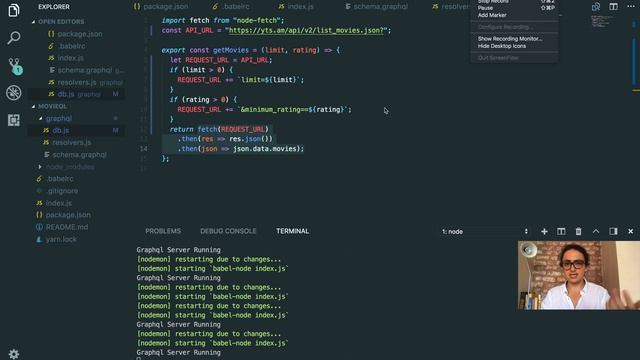Choose Pause in the recording menu
The height and width of the screenshot is (360, 640).
click(x=514, y=8)
